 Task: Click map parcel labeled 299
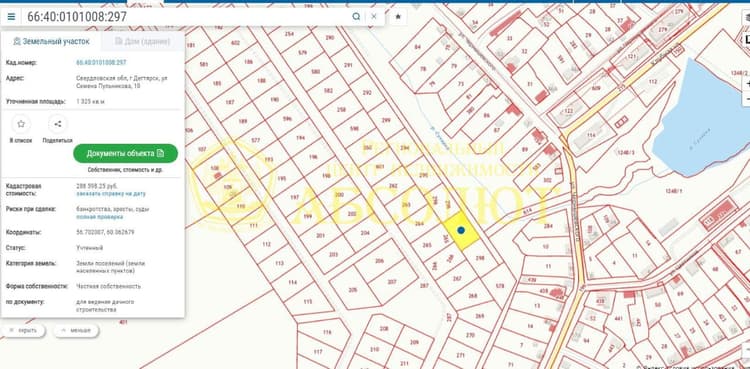pyautogui.click(x=386, y=120)
